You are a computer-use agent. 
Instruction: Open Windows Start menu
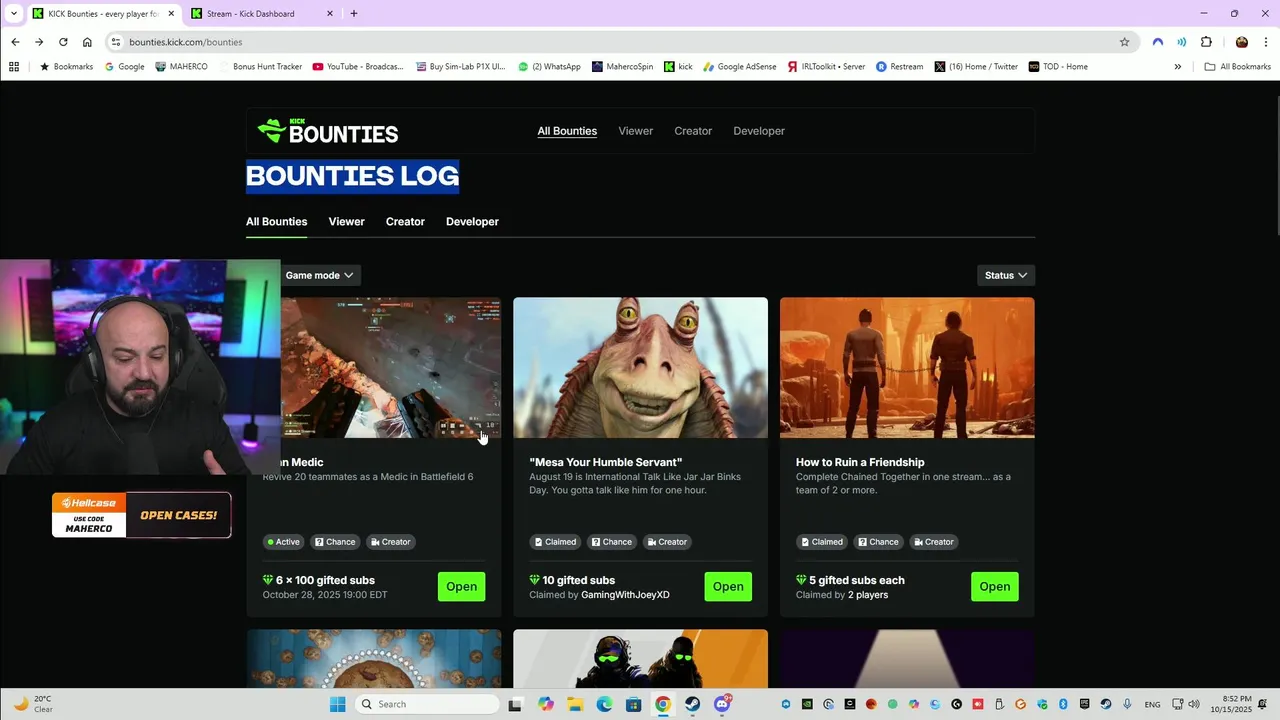[338, 704]
